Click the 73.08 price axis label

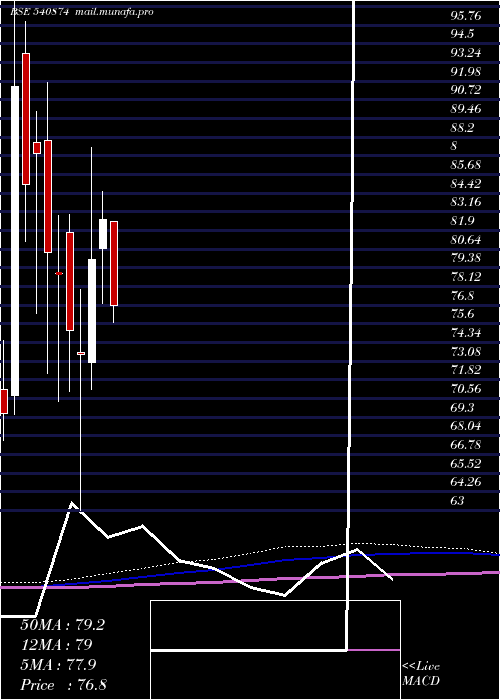[466, 352]
